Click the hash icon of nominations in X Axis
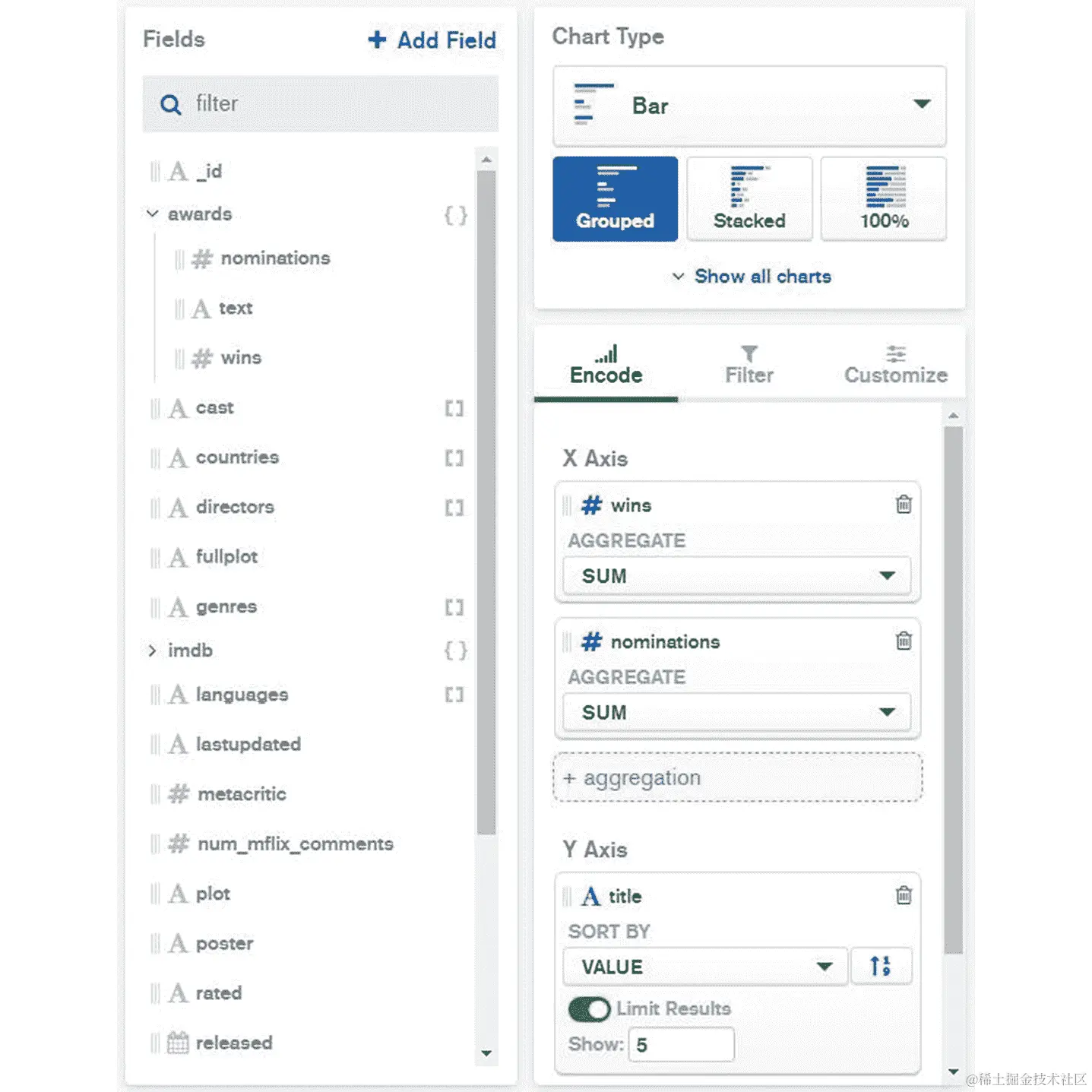1092x1092 pixels. (x=591, y=642)
